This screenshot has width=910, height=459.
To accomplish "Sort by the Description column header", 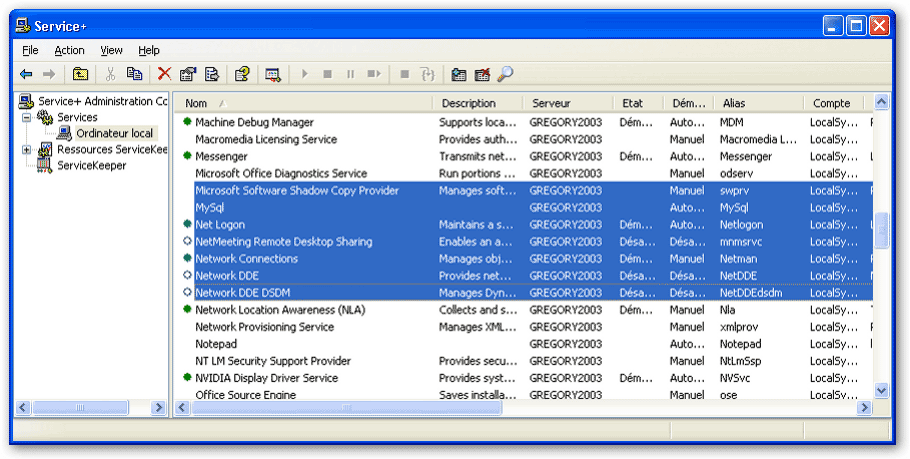I will pos(478,103).
